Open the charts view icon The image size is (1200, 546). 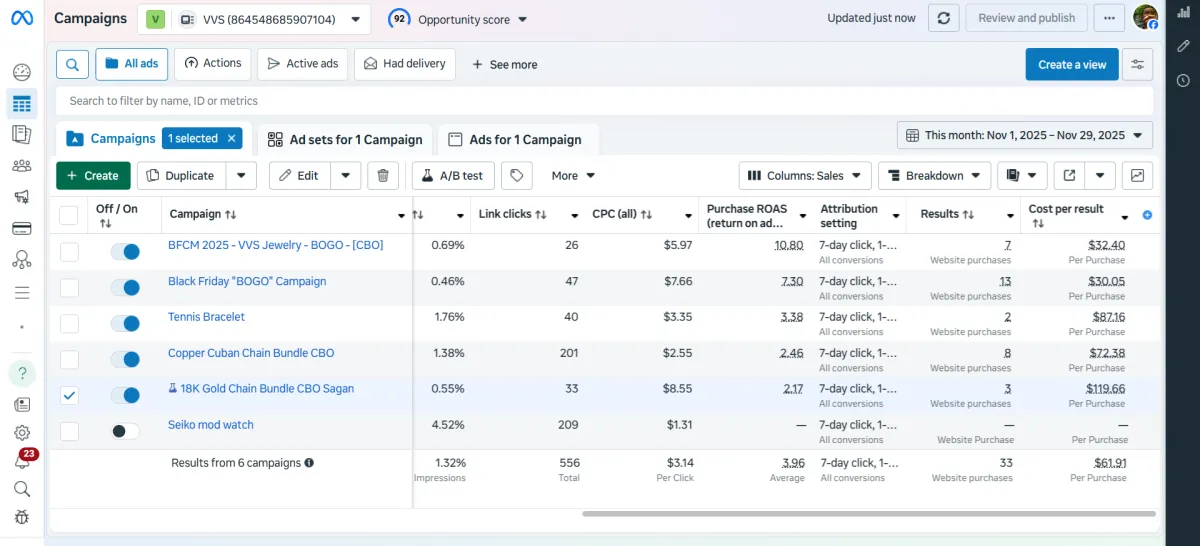click(x=1137, y=175)
